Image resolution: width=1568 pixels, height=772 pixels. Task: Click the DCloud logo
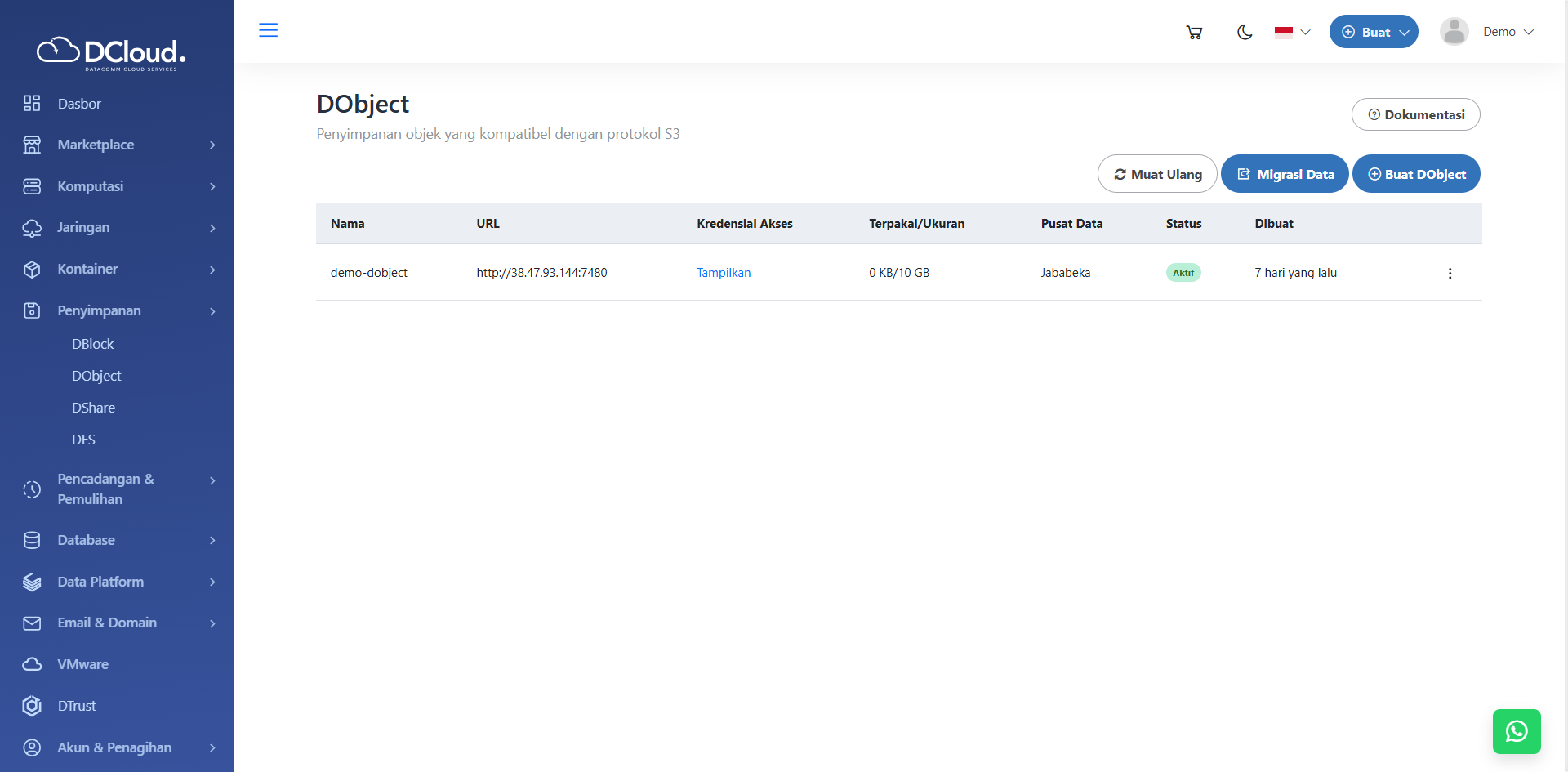click(112, 53)
